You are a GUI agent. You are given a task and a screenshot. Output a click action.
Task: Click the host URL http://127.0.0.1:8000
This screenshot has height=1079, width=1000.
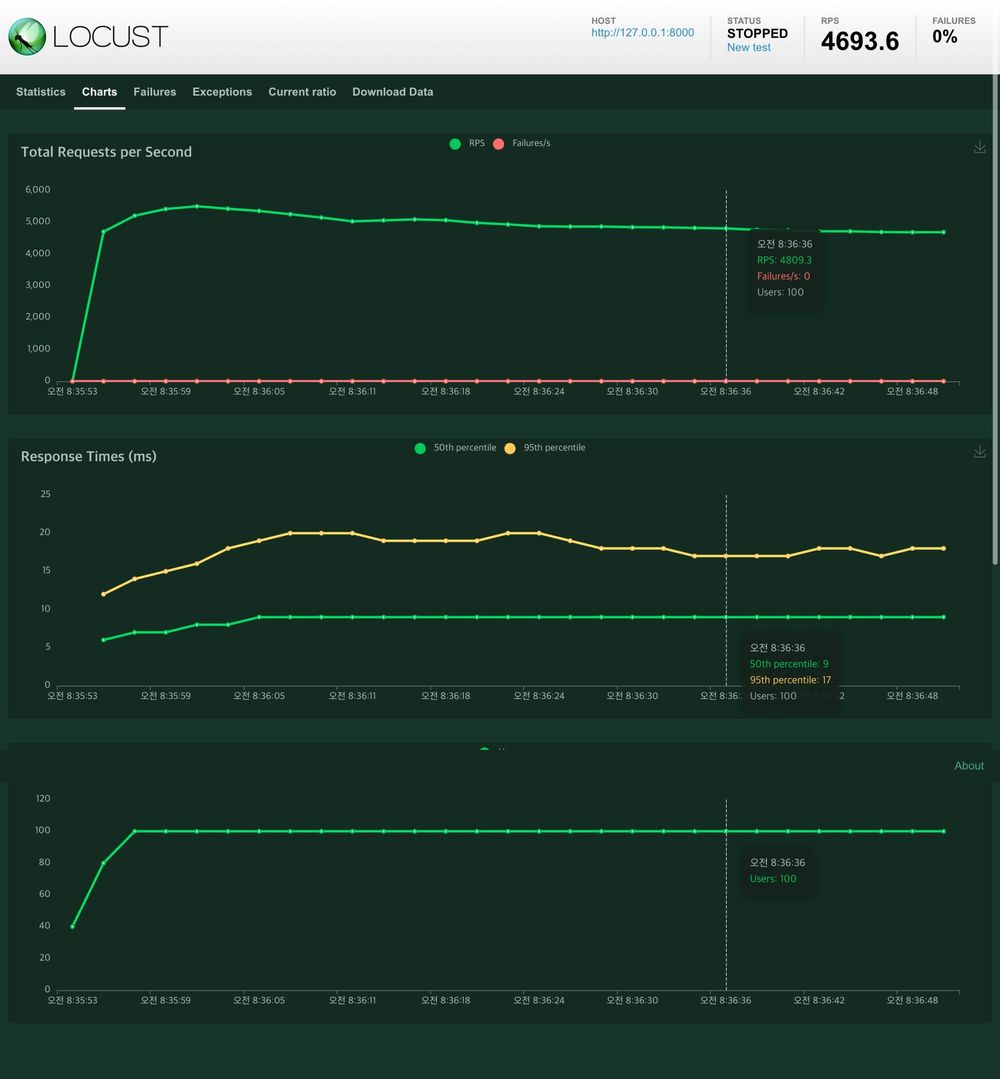coord(642,32)
